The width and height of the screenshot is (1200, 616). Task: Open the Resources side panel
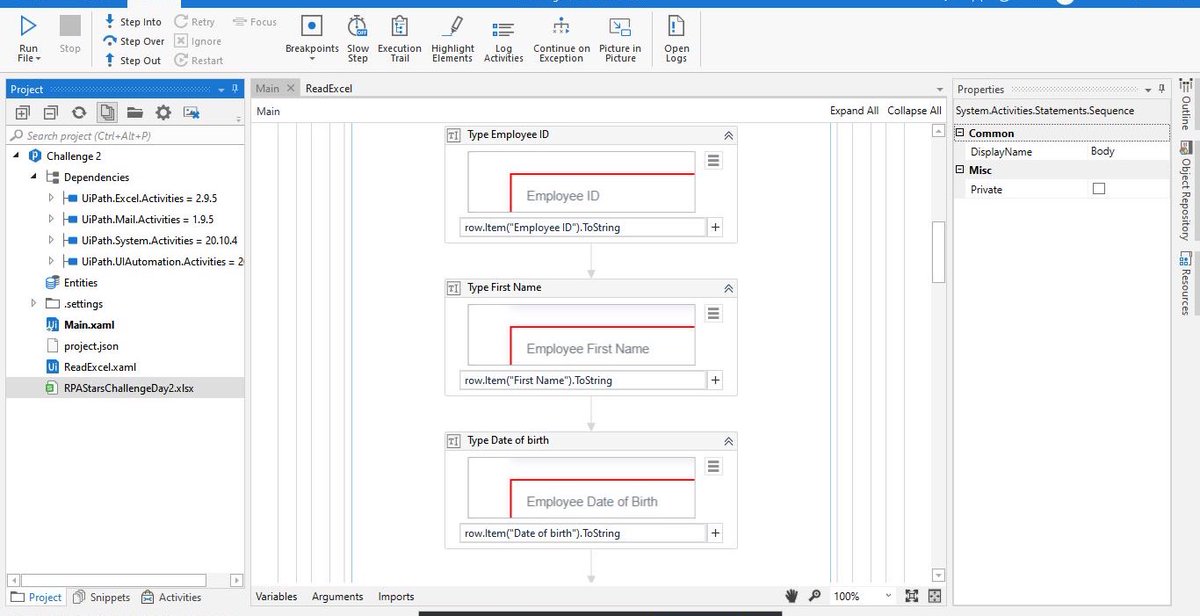pyautogui.click(x=1185, y=284)
